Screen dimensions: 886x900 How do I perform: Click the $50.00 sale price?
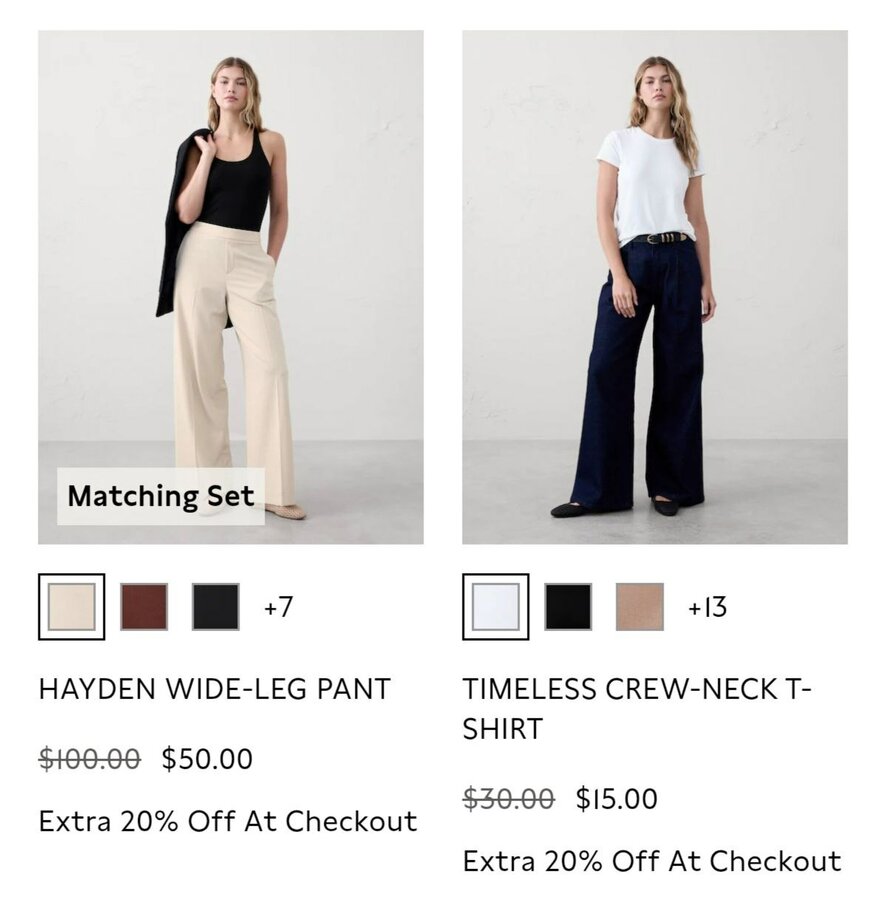[207, 758]
